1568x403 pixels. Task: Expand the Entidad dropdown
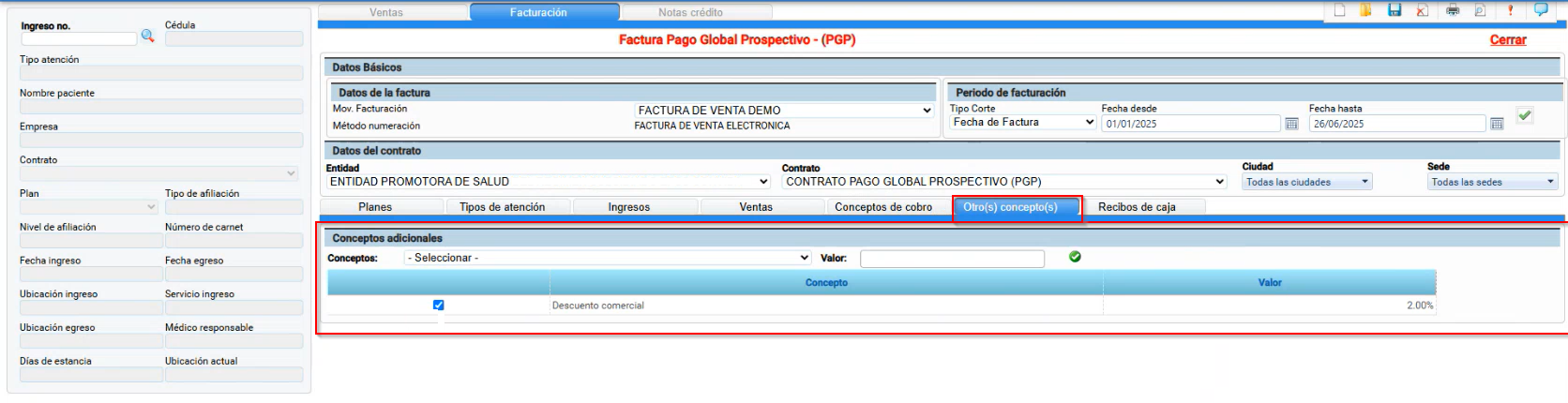click(x=549, y=182)
